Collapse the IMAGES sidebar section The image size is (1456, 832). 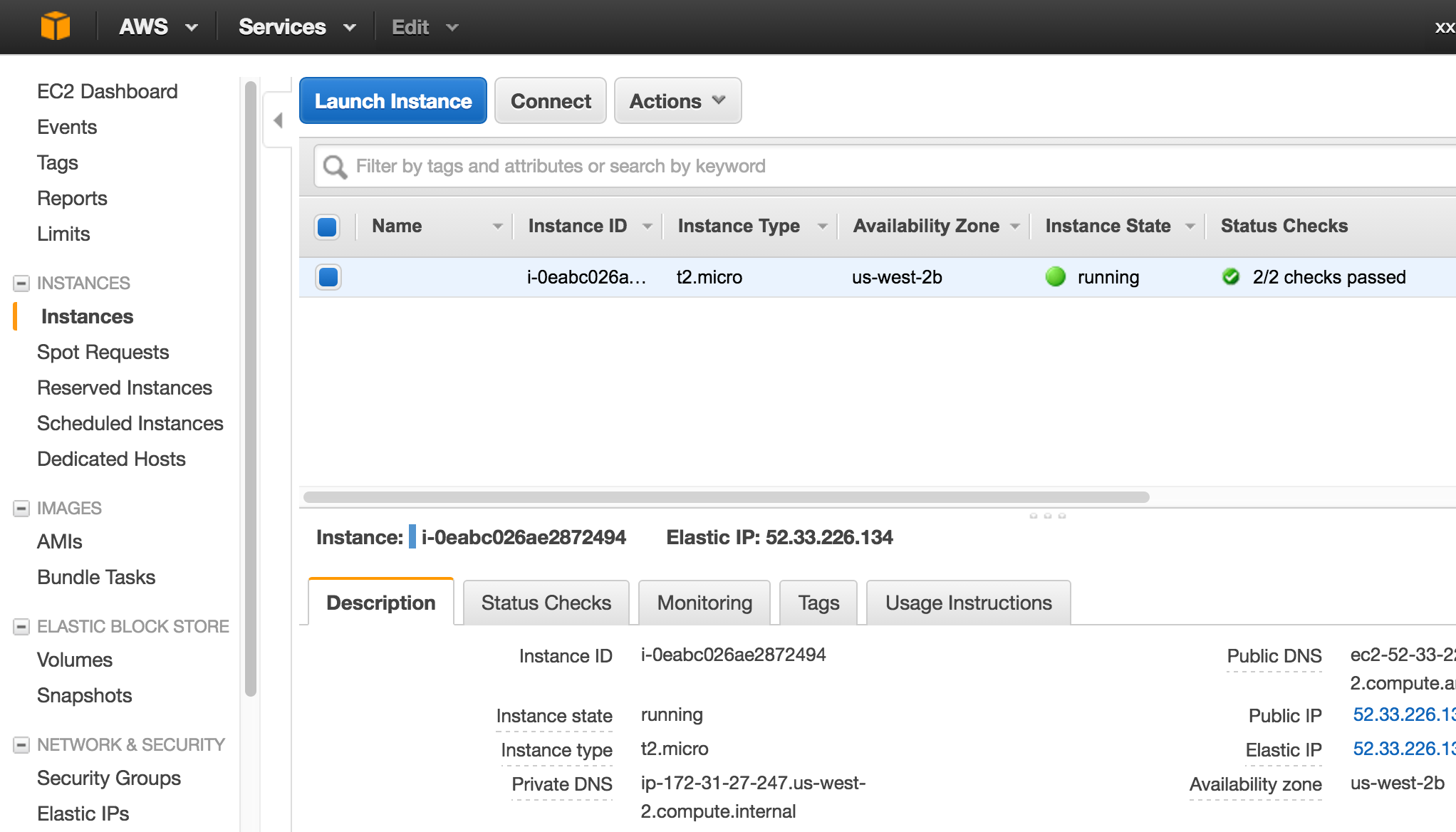point(21,509)
